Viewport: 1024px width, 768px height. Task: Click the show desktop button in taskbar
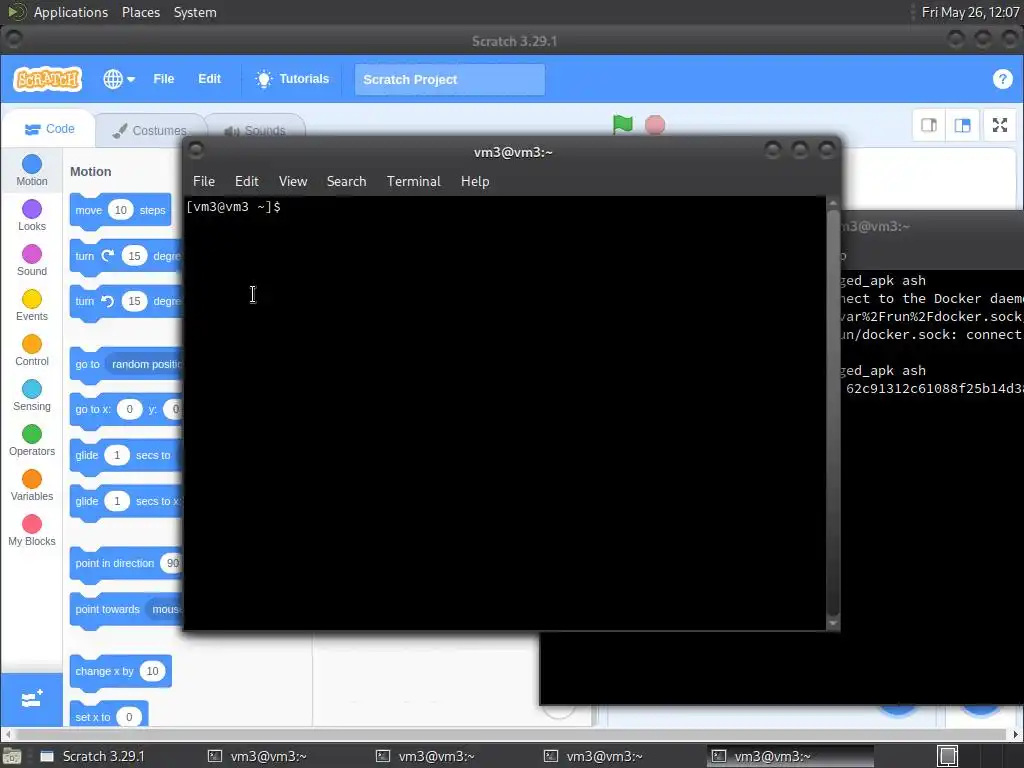pyautogui.click(x=12, y=756)
